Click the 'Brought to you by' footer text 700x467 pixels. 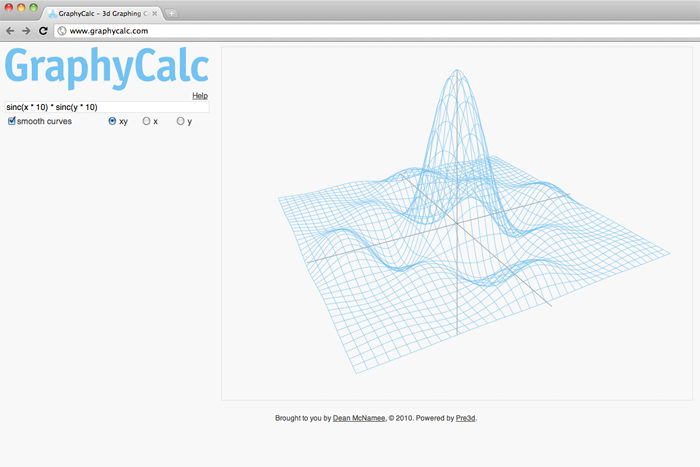303,418
